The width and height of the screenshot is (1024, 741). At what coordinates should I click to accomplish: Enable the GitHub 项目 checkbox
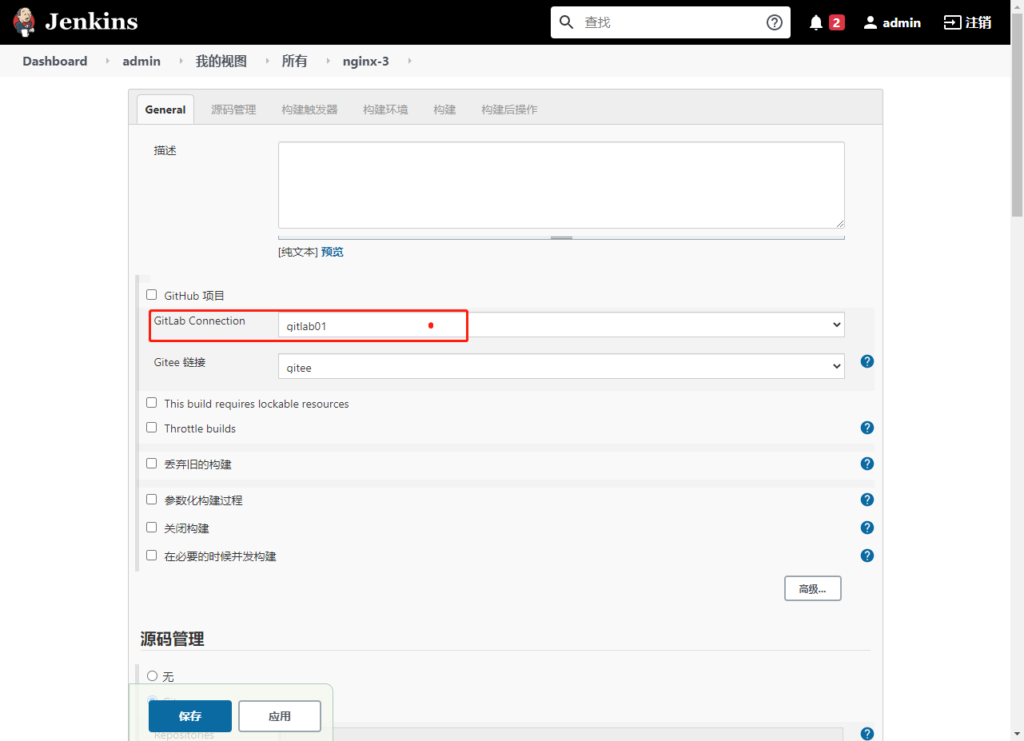pos(152,295)
